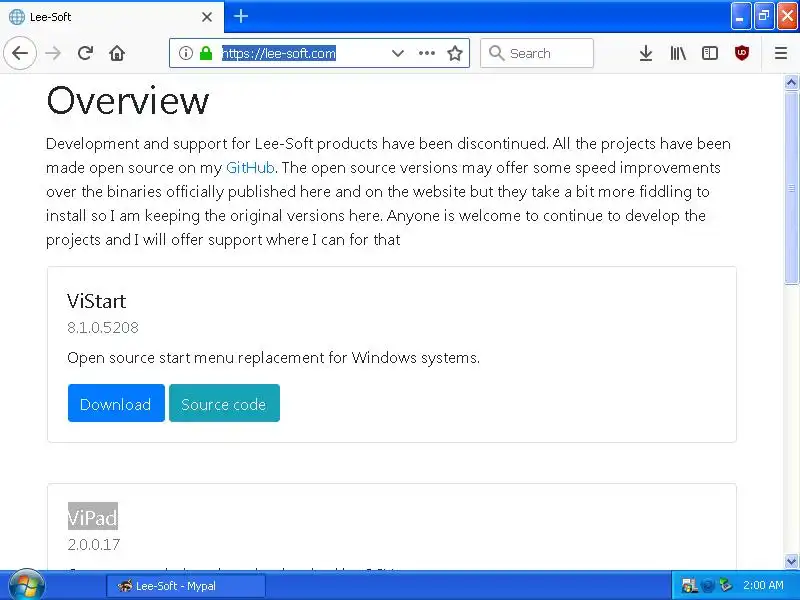Click the green padlock security icon

pos(206,53)
